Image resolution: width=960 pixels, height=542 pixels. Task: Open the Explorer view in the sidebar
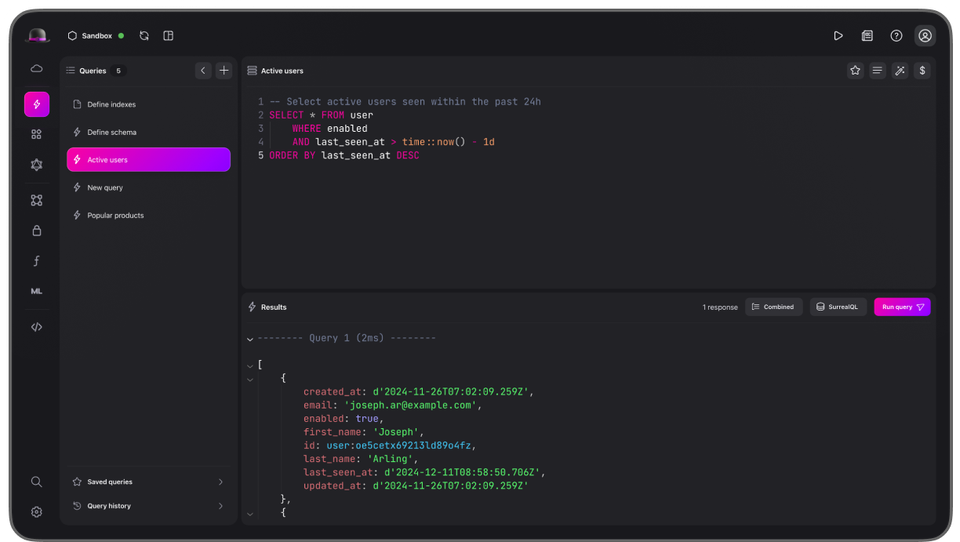[37, 134]
